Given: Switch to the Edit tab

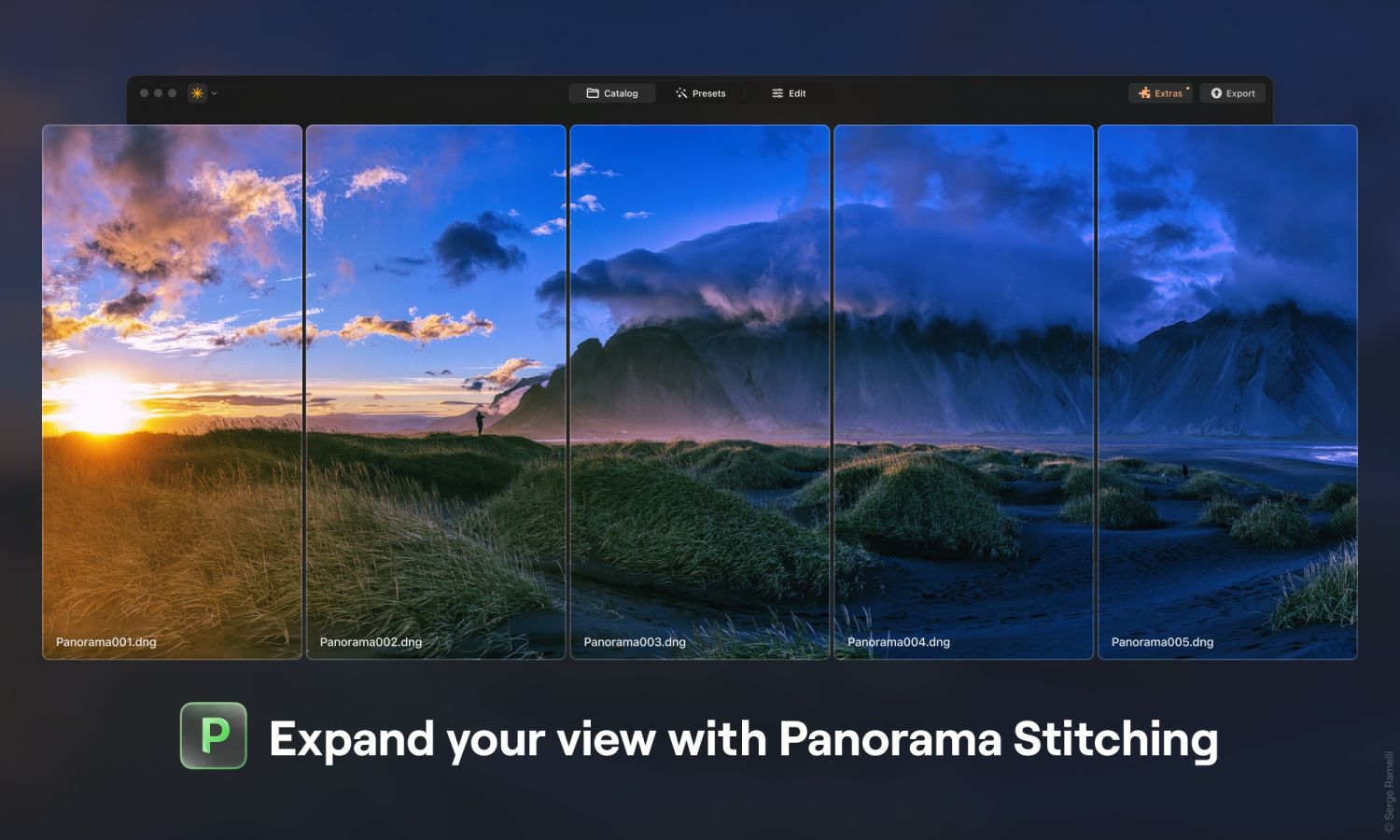Looking at the screenshot, I should (x=789, y=93).
